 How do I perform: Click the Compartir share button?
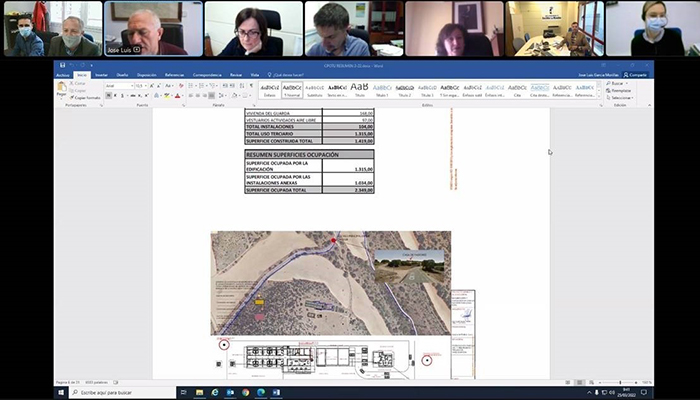click(x=636, y=75)
